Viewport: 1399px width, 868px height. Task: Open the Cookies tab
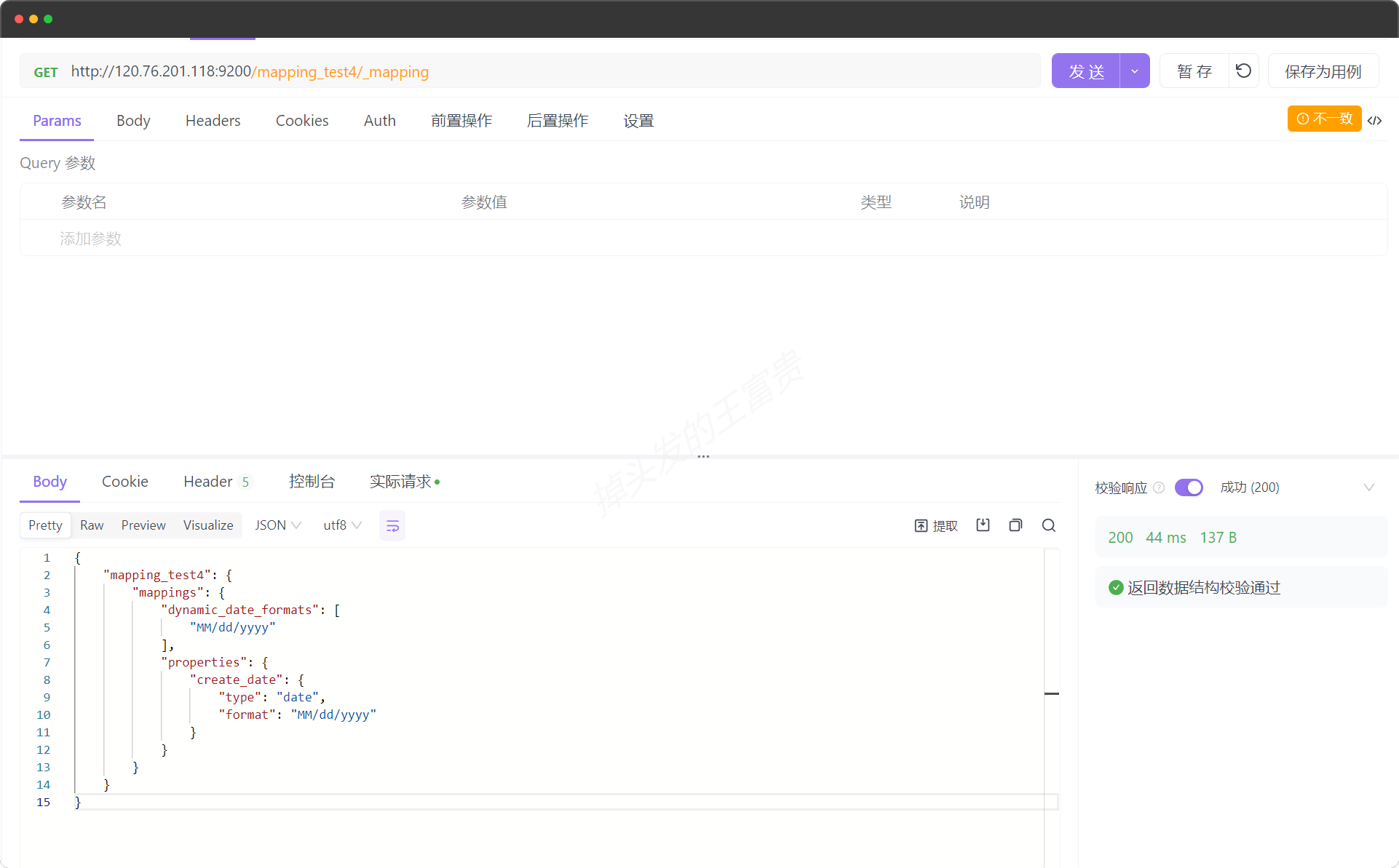[x=302, y=121]
